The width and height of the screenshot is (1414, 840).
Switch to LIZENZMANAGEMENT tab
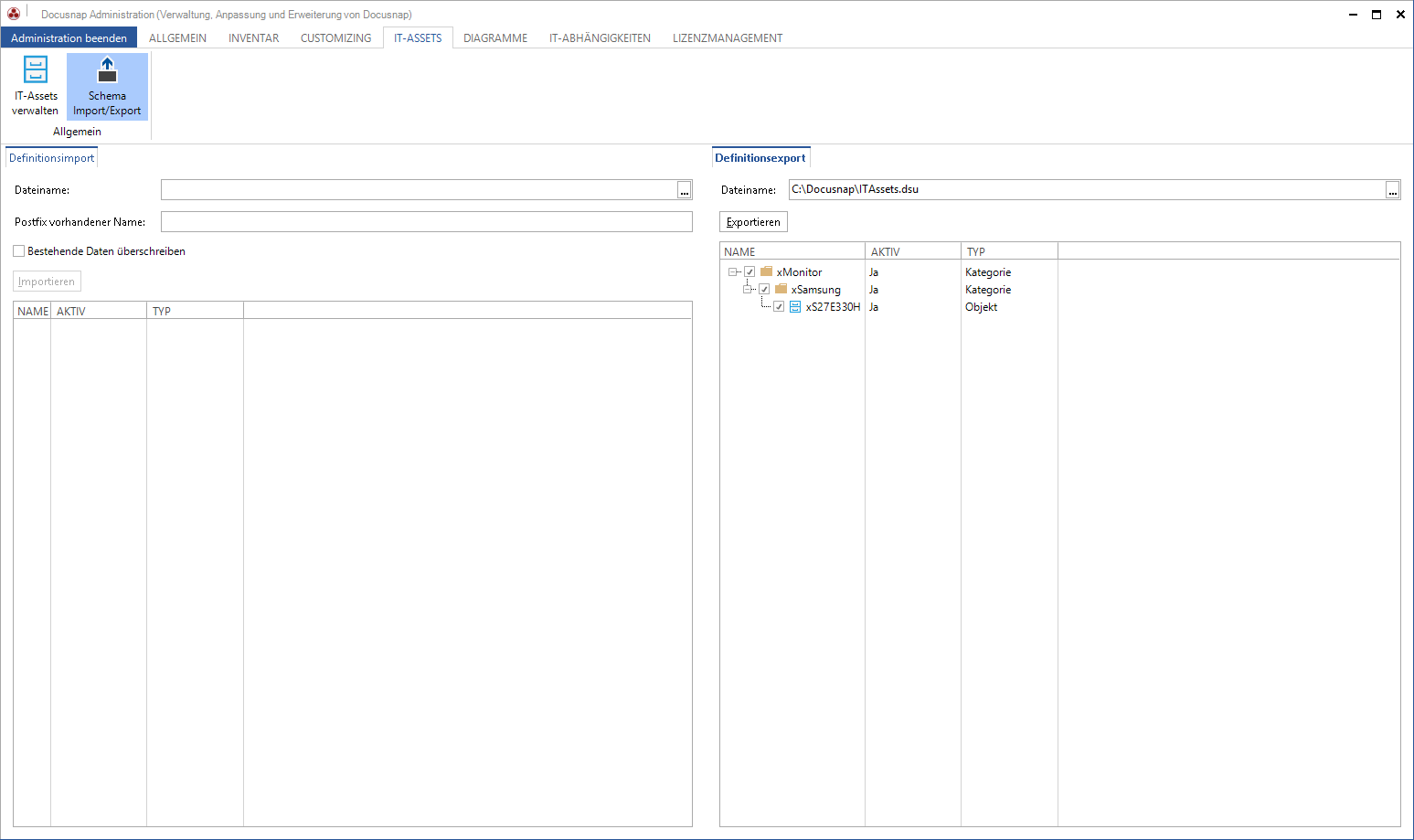pyautogui.click(x=728, y=38)
